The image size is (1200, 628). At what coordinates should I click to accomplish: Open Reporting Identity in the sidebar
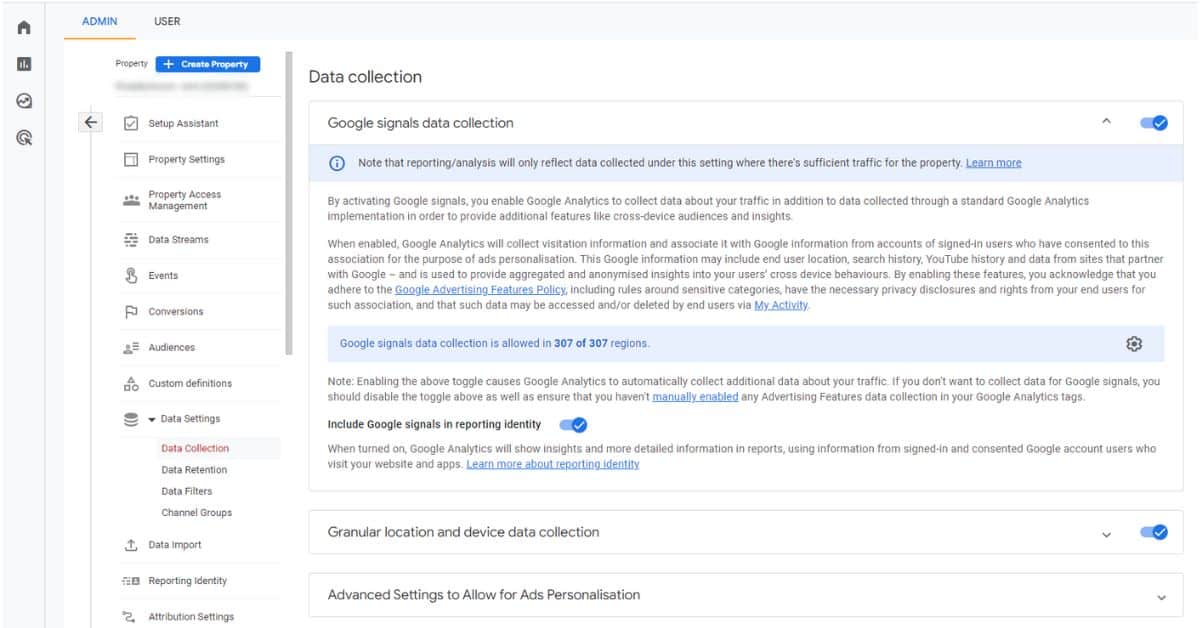point(188,581)
